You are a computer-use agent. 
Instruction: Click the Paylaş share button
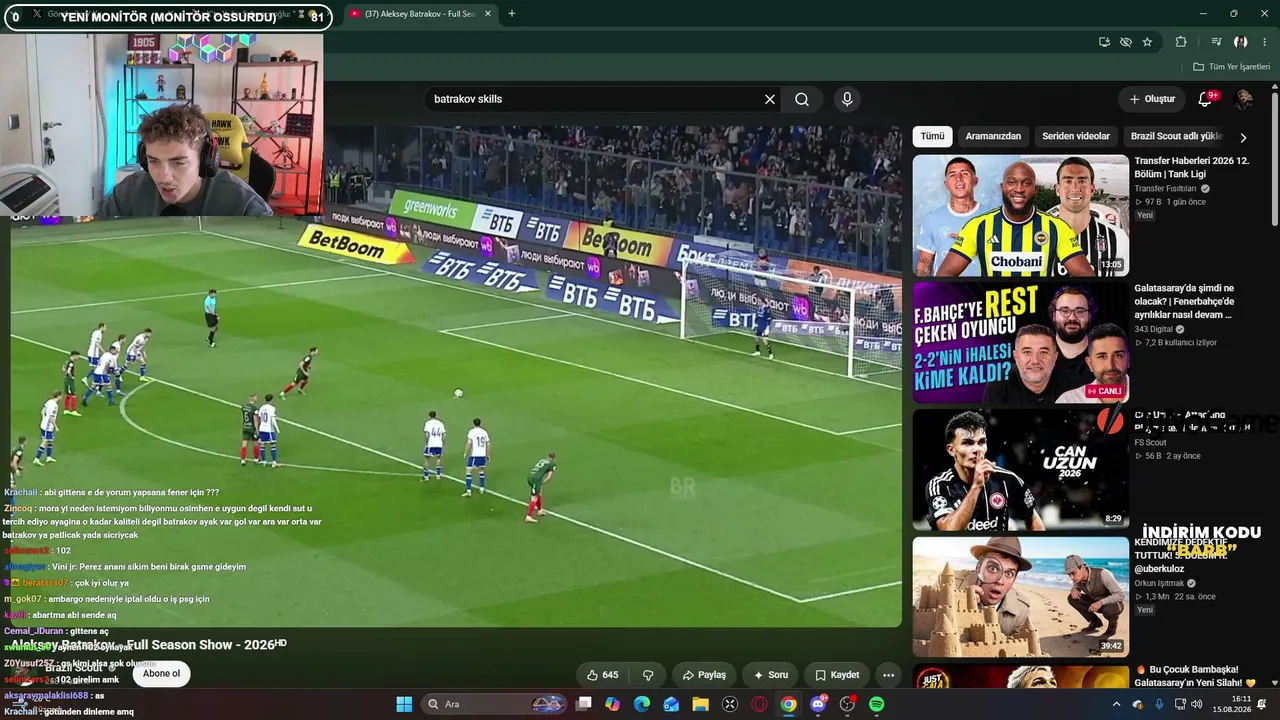coord(704,675)
